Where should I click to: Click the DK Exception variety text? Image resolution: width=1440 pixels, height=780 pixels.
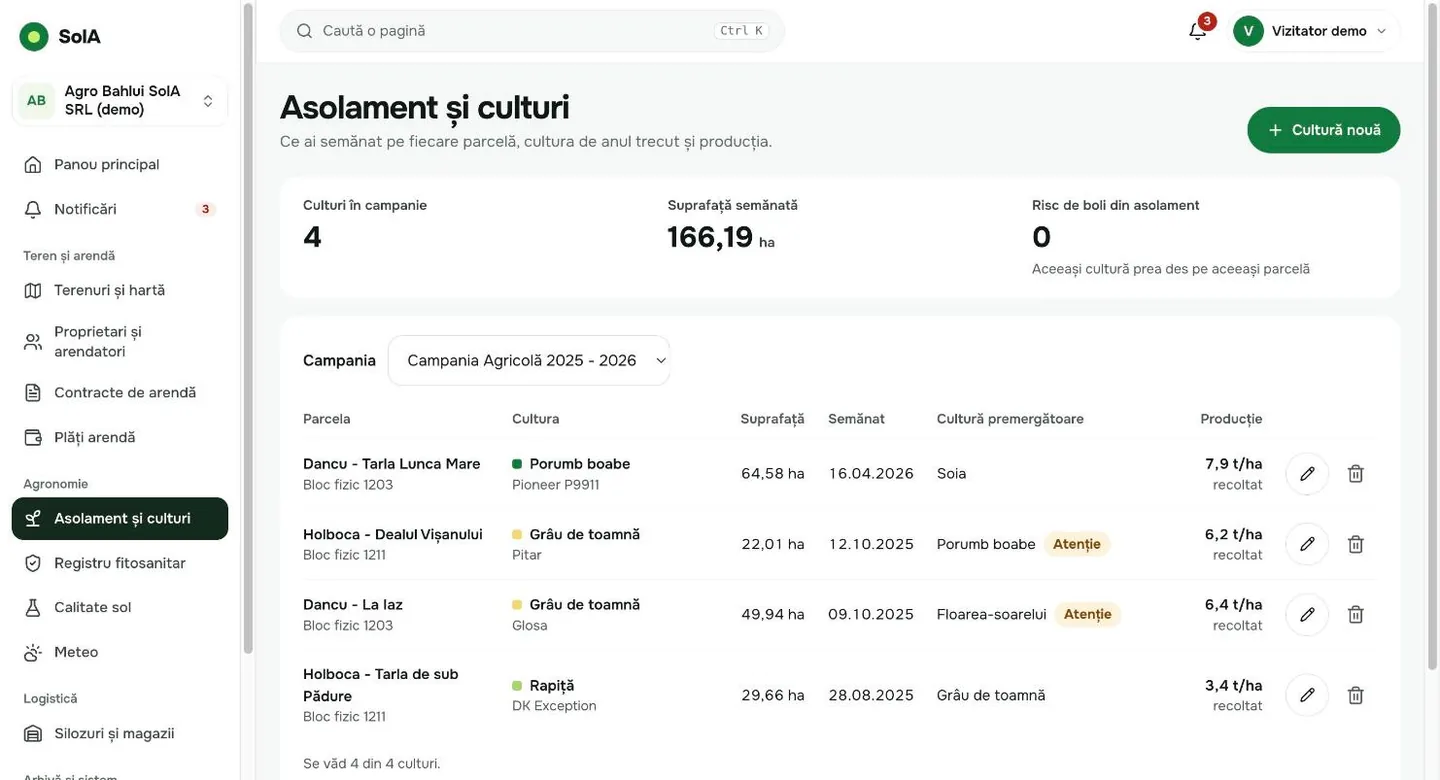[x=554, y=706]
